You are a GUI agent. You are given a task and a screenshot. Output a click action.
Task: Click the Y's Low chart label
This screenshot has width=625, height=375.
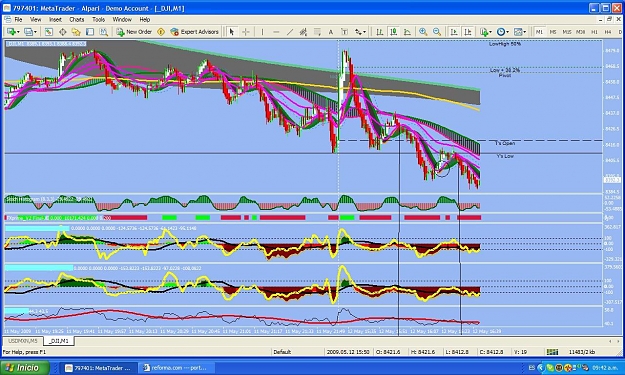click(505, 156)
